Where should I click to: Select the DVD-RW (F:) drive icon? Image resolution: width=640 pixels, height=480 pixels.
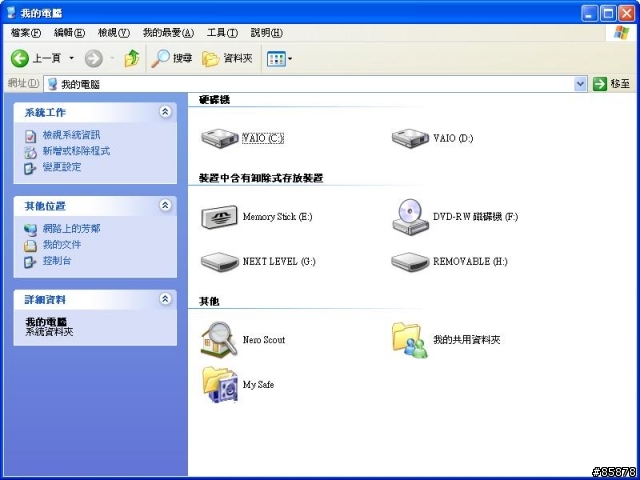coord(410,217)
